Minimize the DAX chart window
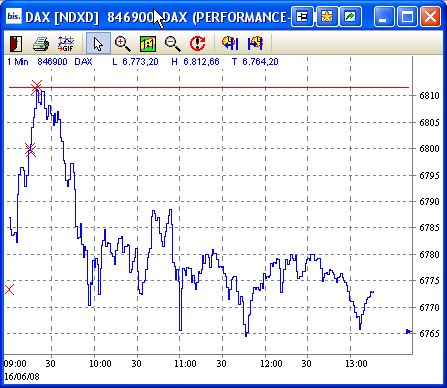 pyautogui.click(x=384, y=16)
